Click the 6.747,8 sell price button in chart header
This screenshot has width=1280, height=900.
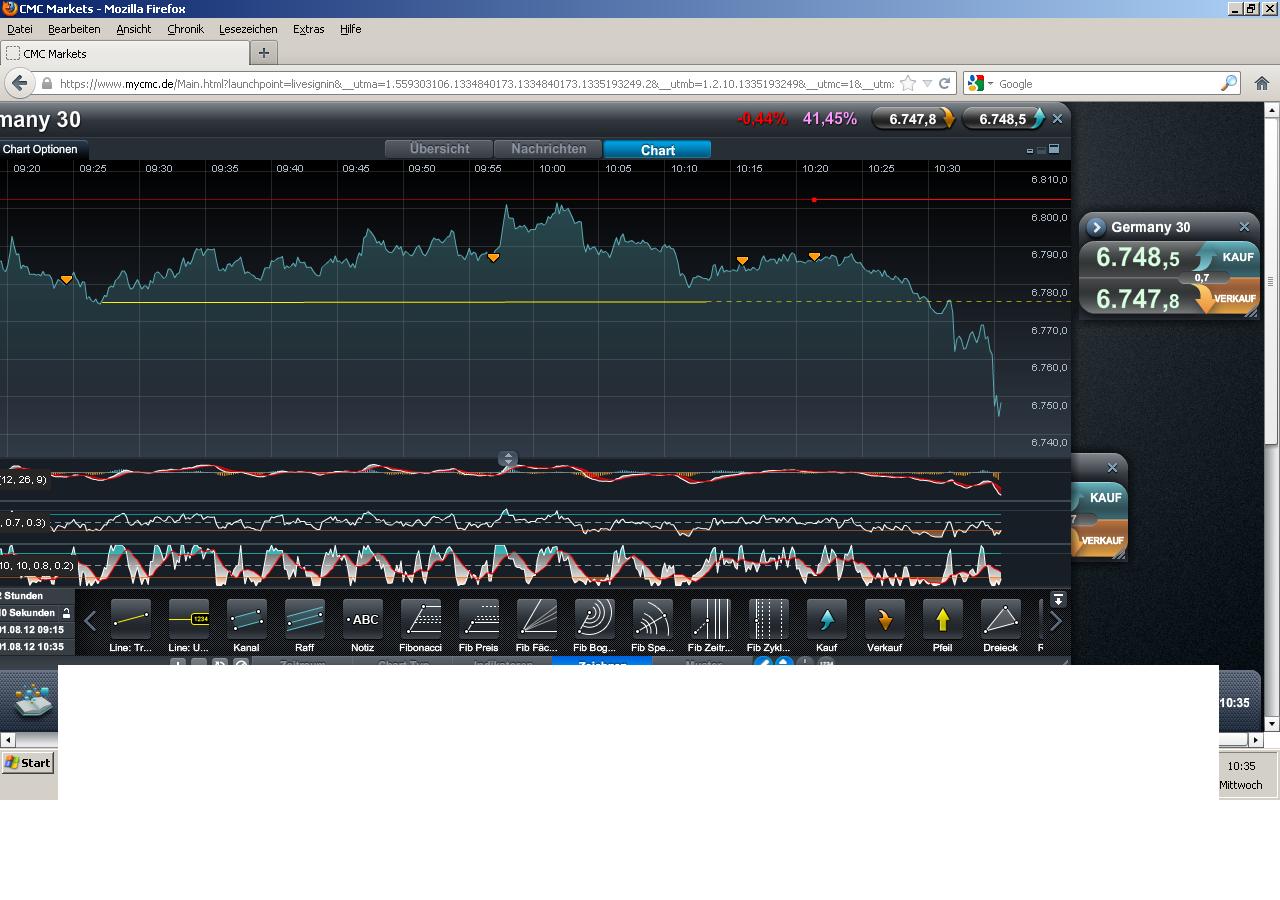click(914, 119)
